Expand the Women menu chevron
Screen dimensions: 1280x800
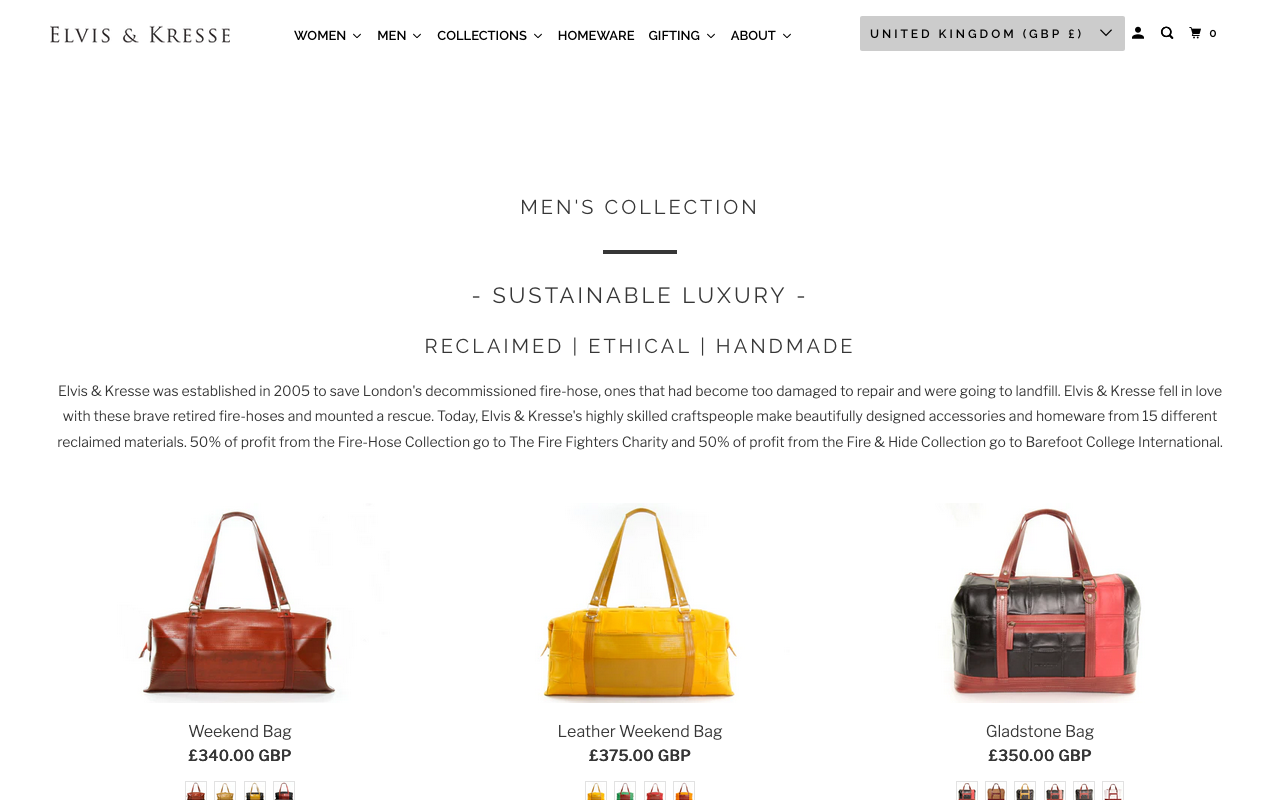357,36
